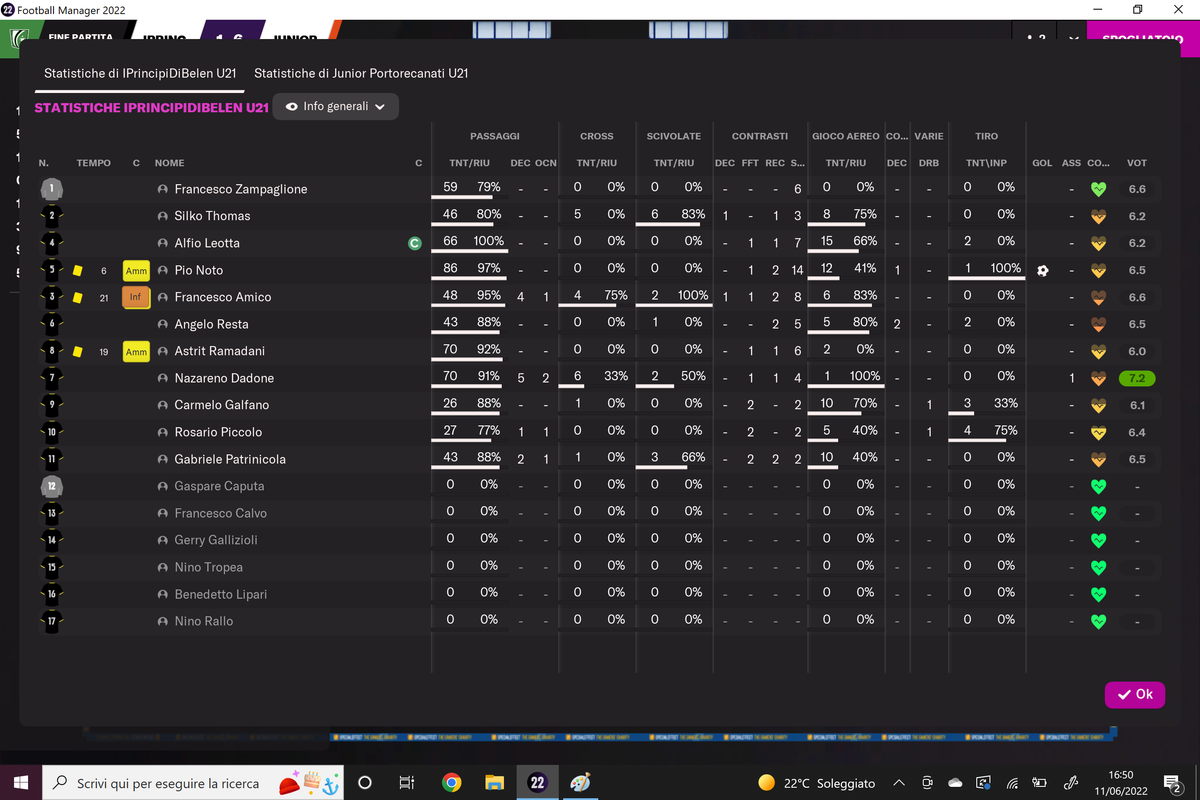Click the condition heart icon for Francesco Amico
The width and height of the screenshot is (1200, 800).
pyautogui.click(x=1098, y=297)
